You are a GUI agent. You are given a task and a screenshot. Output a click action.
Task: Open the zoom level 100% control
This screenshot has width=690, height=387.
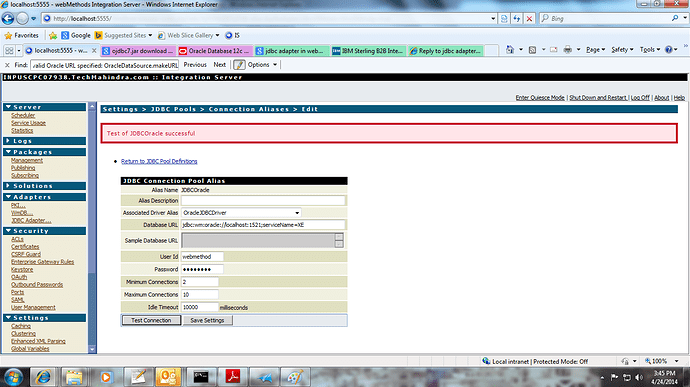(x=661, y=361)
